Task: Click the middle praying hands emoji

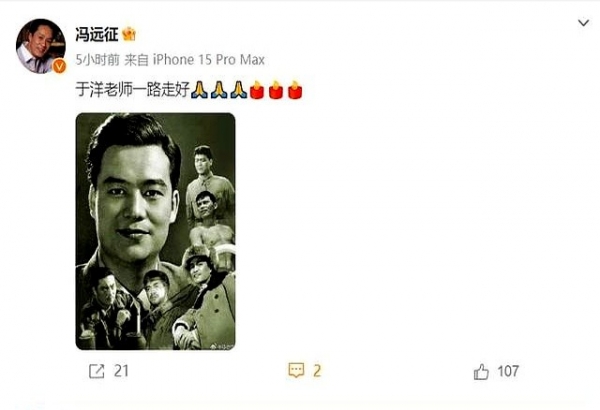Action: point(219,90)
